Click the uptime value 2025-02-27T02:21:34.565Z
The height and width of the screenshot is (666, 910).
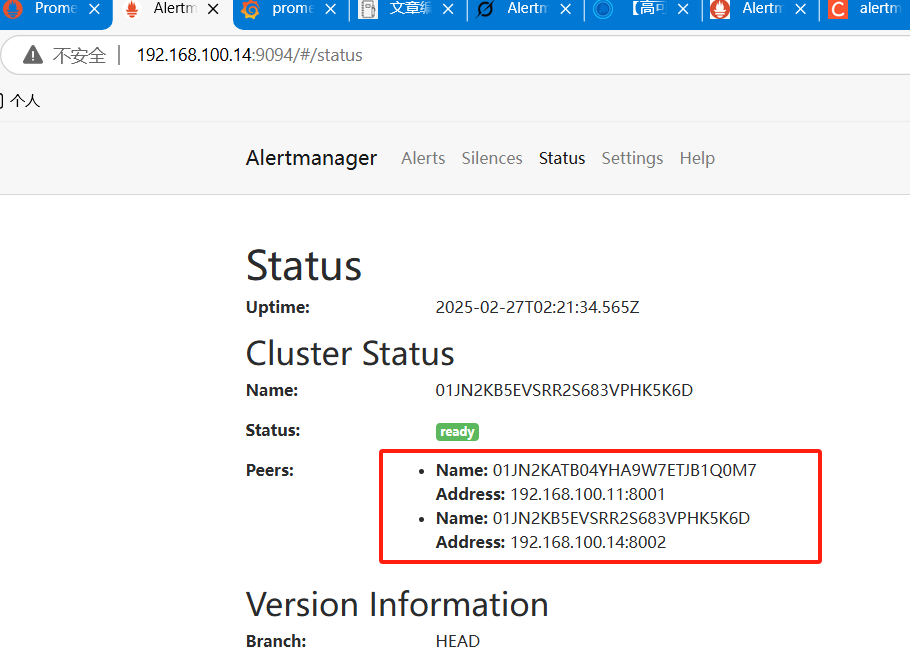(537, 307)
